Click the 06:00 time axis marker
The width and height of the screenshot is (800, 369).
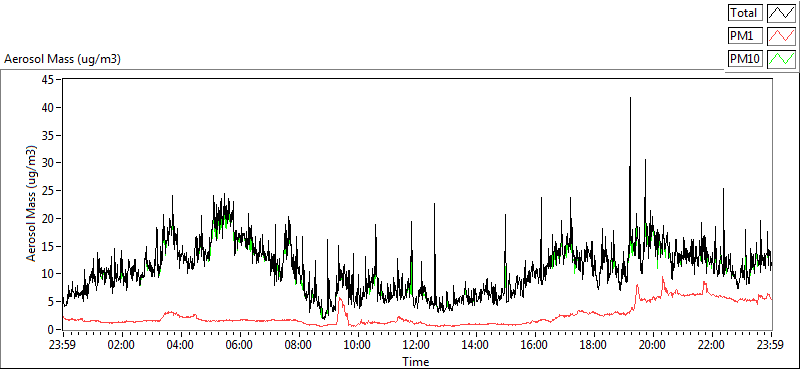click(239, 345)
